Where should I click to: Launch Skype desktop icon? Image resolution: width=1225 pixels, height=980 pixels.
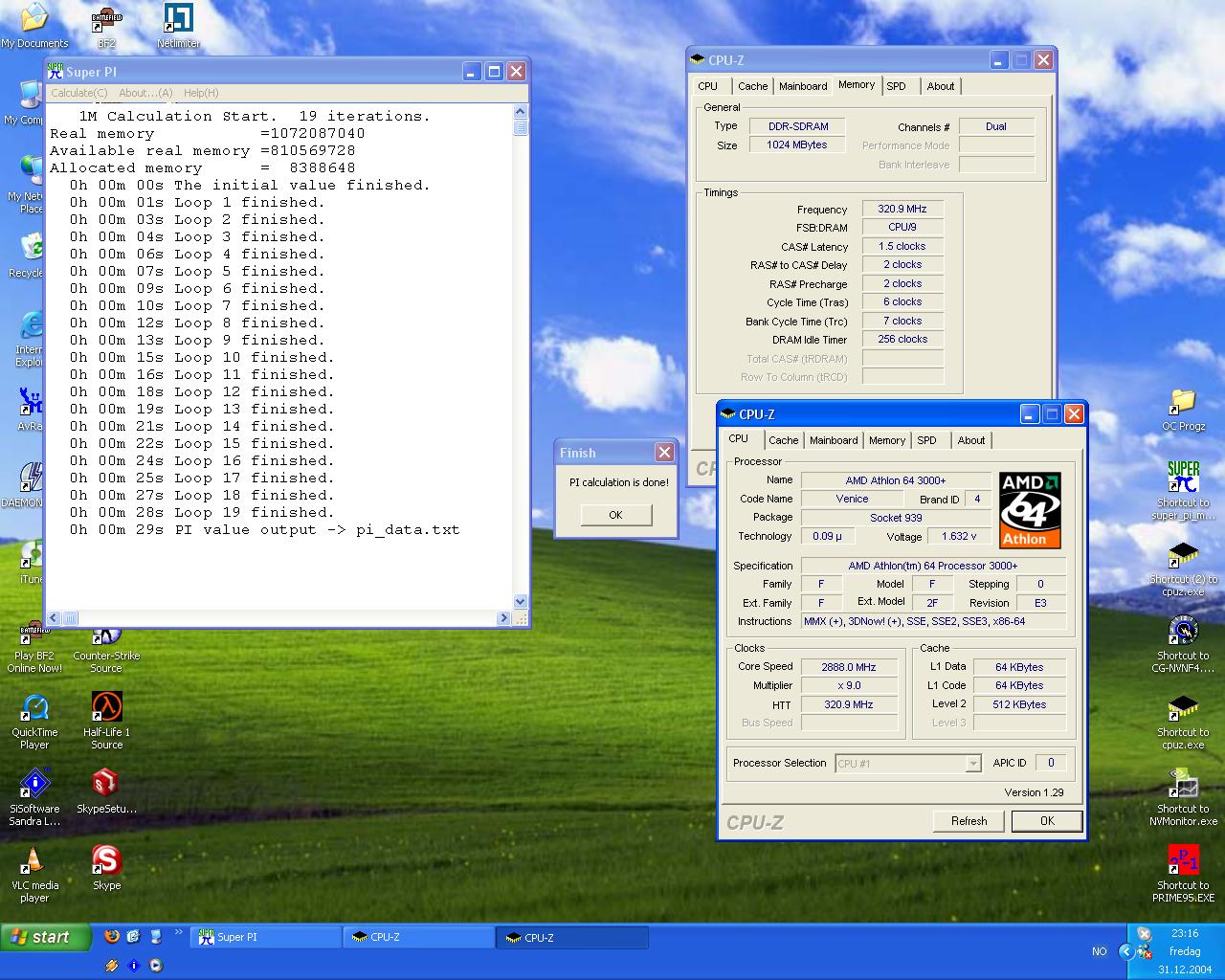(106, 869)
